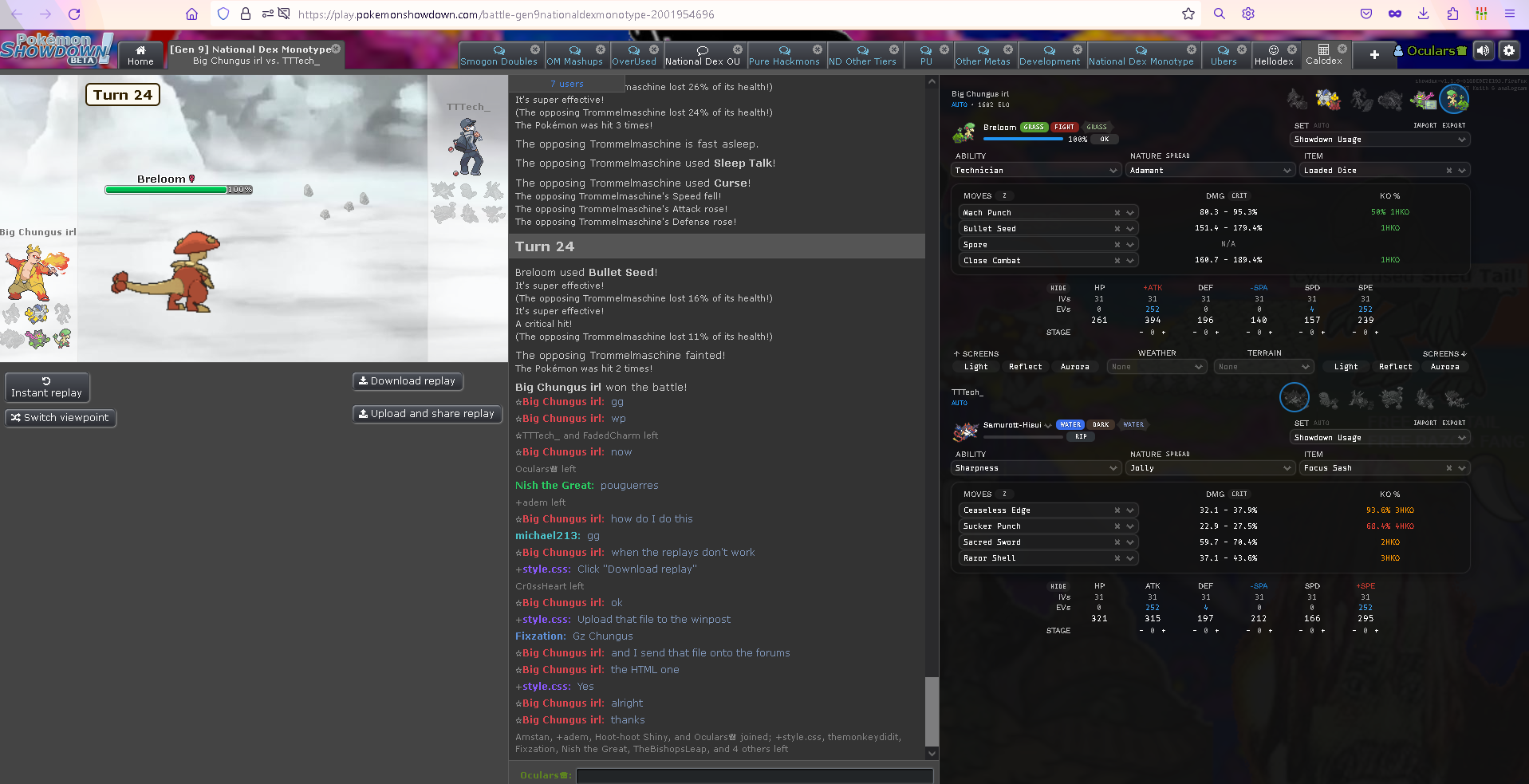This screenshot has width=1529, height=784.
Task: Toggle Z-moves for Samurott-Hisui's moves
Action: (1004, 494)
